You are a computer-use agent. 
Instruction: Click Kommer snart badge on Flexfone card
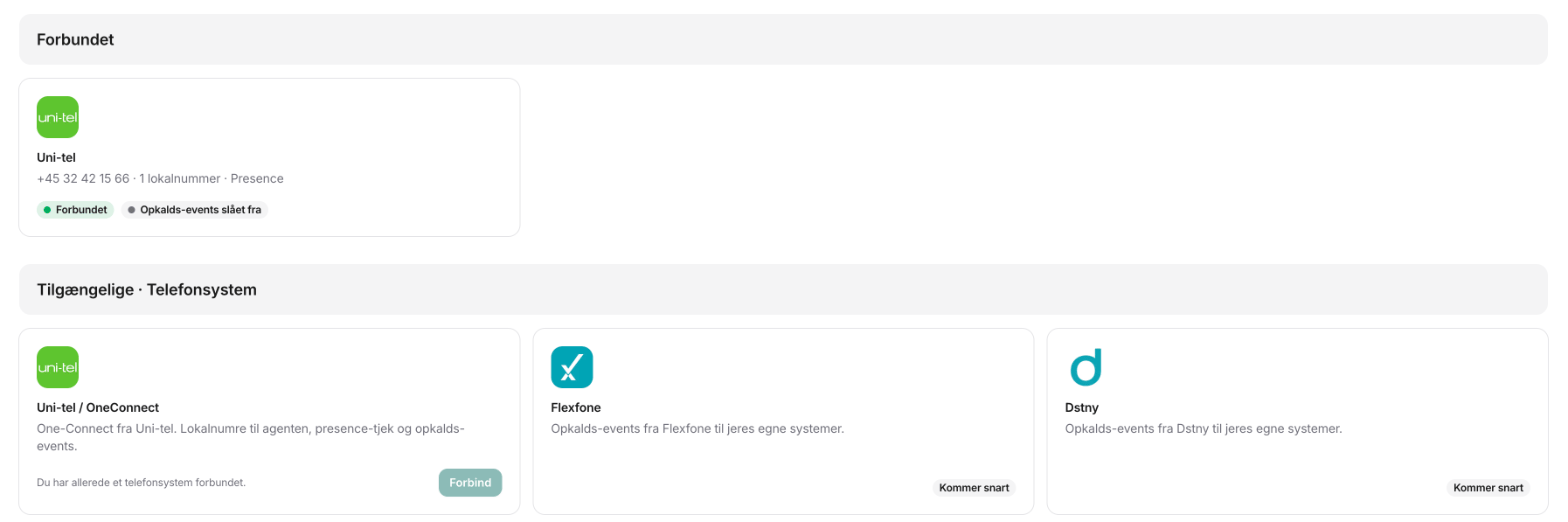(x=974, y=488)
